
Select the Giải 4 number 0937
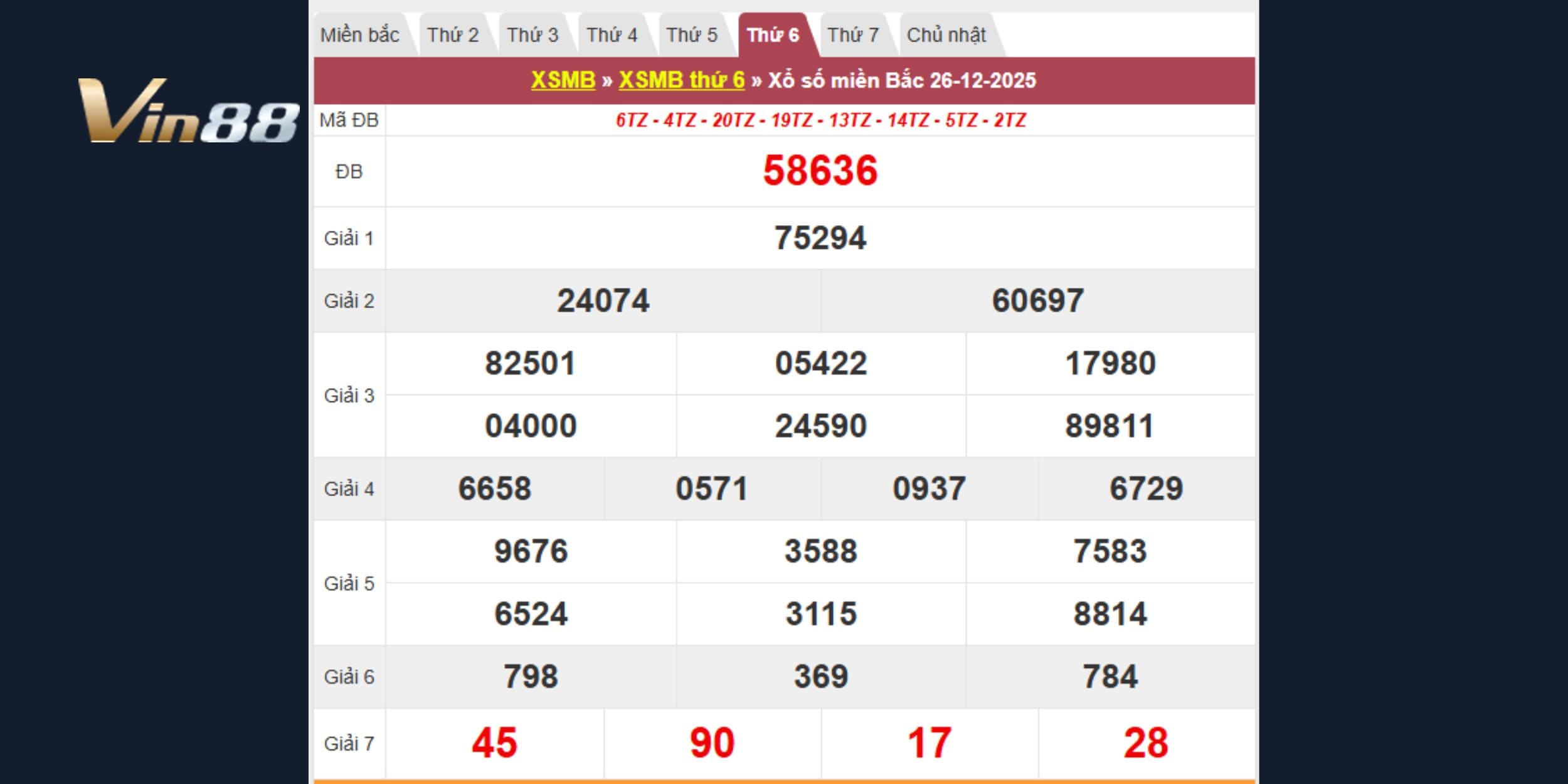(929, 489)
